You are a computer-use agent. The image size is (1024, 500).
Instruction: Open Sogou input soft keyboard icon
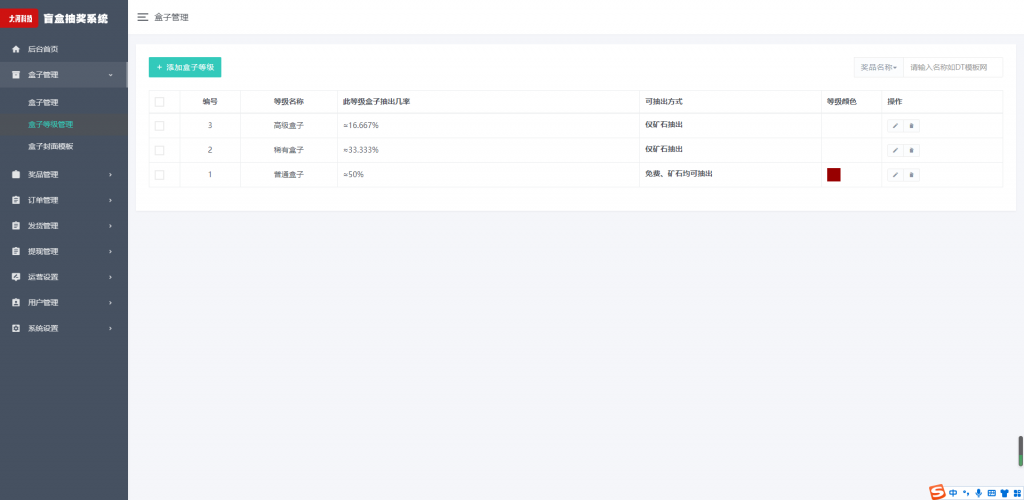pyautogui.click(x=991, y=492)
